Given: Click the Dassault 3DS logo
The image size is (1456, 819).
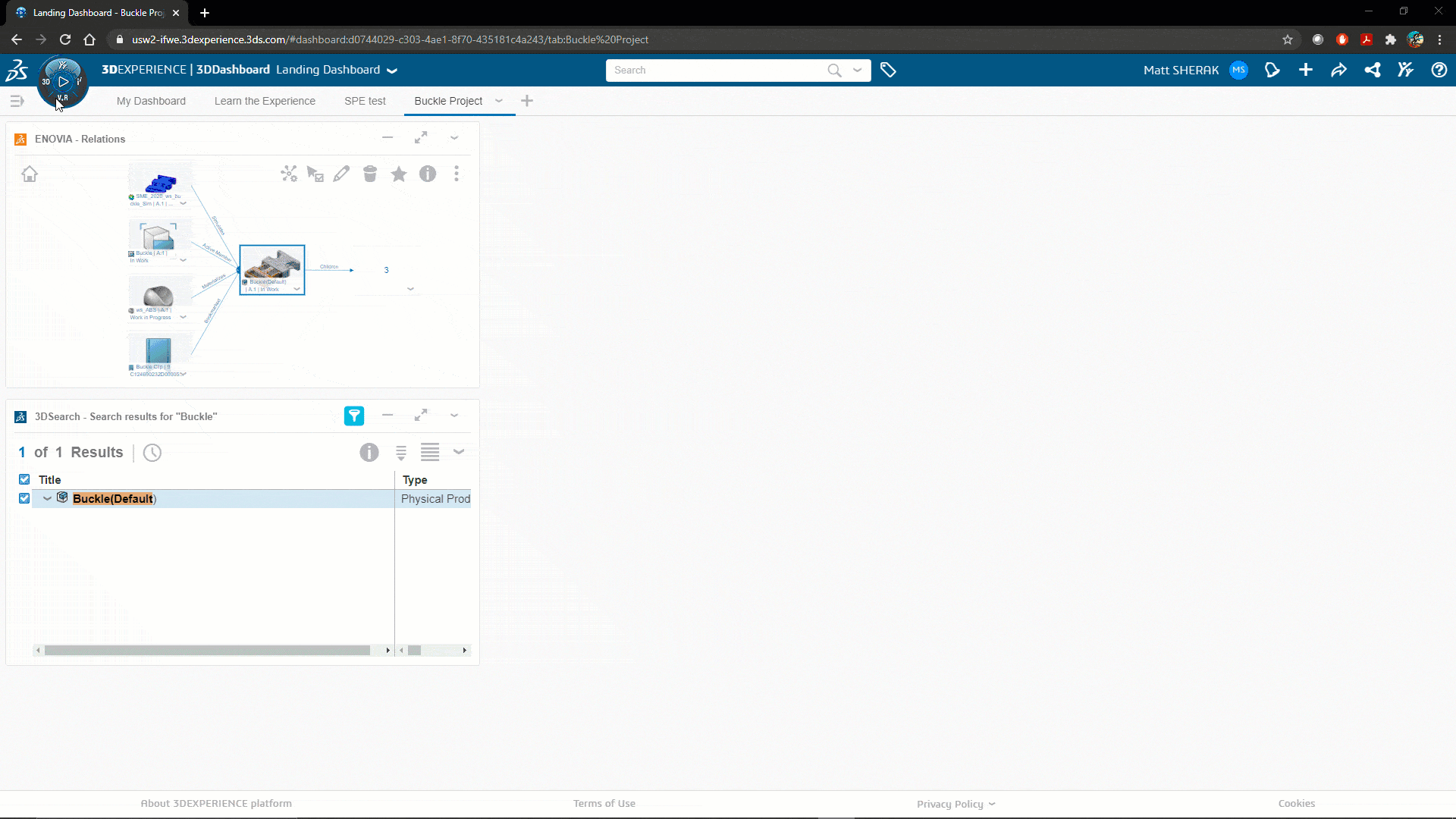Looking at the screenshot, I should coord(17,70).
